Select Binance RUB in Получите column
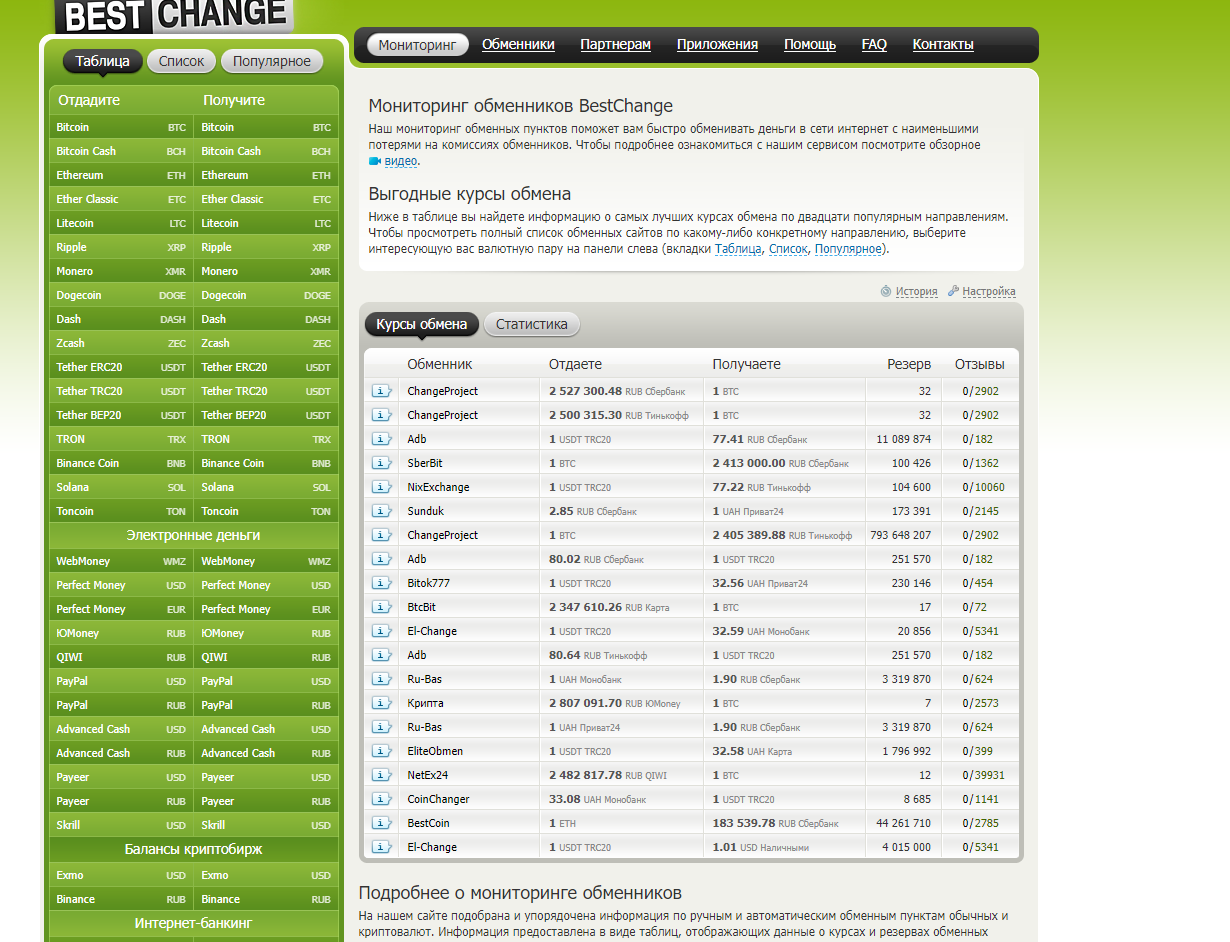Viewport: 1230px width, 942px height. click(266, 899)
